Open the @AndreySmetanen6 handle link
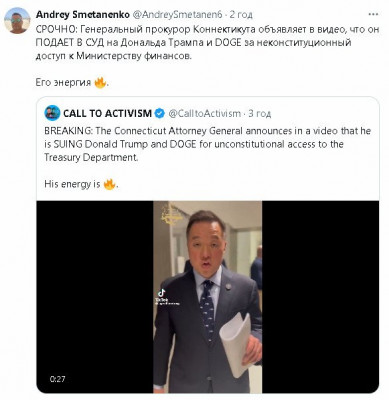389x400 pixels. [177, 15]
